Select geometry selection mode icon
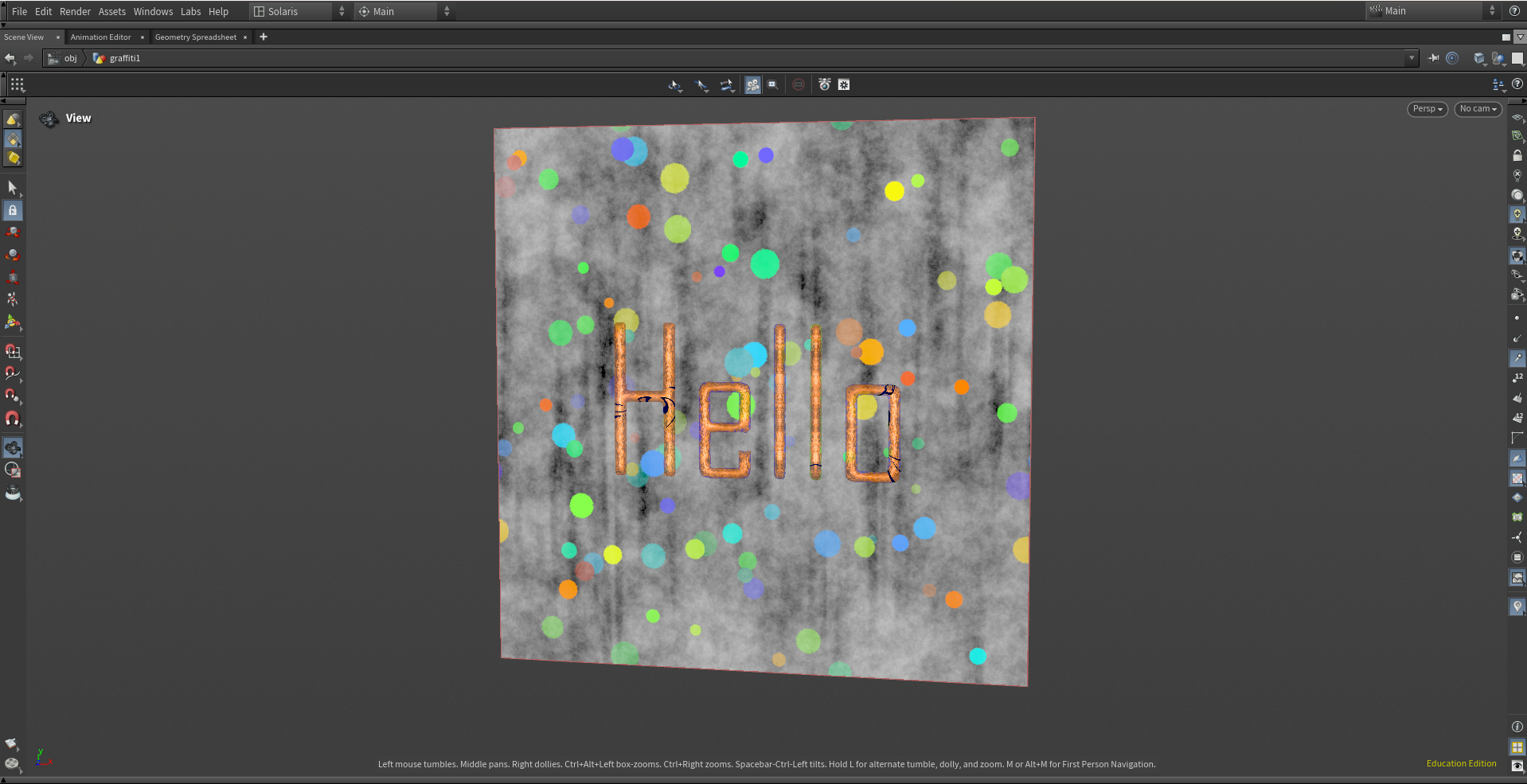The image size is (1527, 784). [13, 139]
